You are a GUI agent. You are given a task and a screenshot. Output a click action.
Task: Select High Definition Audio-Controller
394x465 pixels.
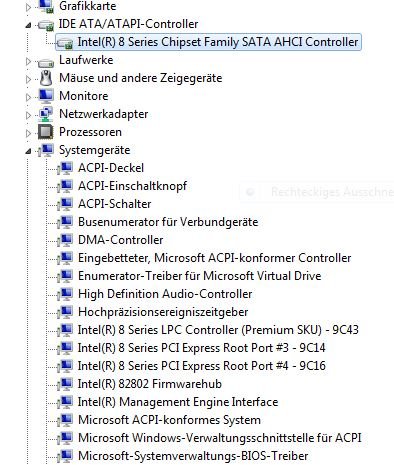pos(165,294)
